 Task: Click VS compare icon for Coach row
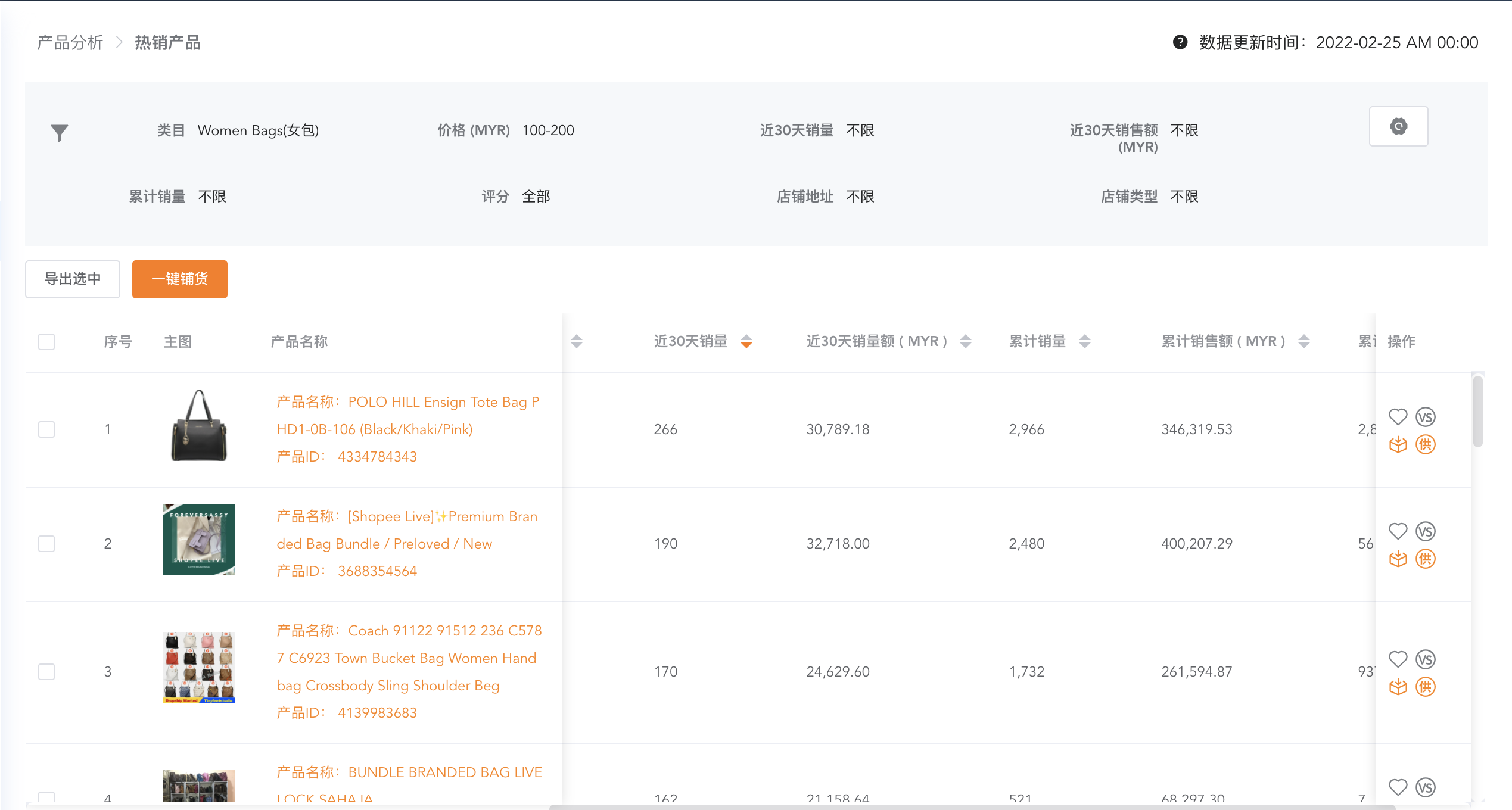[1426, 659]
